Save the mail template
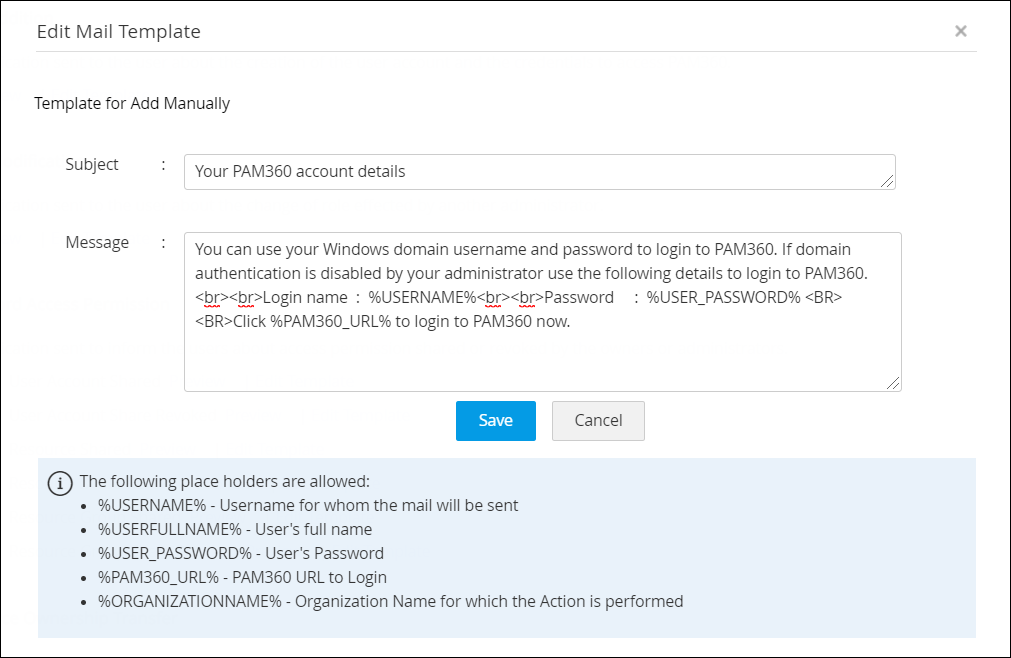 (x=495, y=421)
